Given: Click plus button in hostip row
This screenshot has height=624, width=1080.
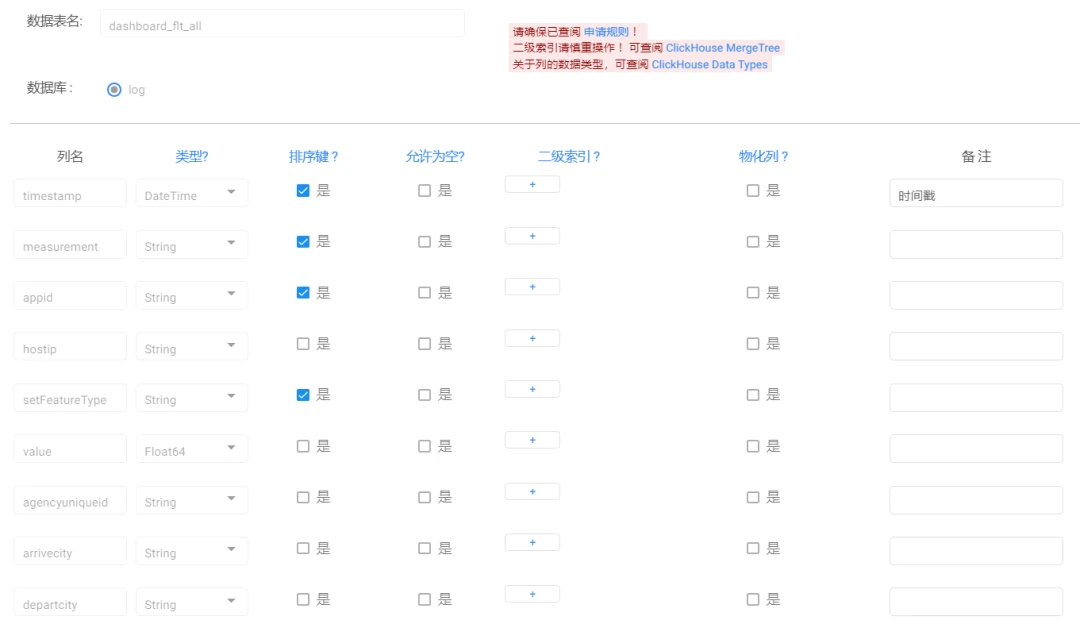Looking at the screenshot, I should pos(532,338).
